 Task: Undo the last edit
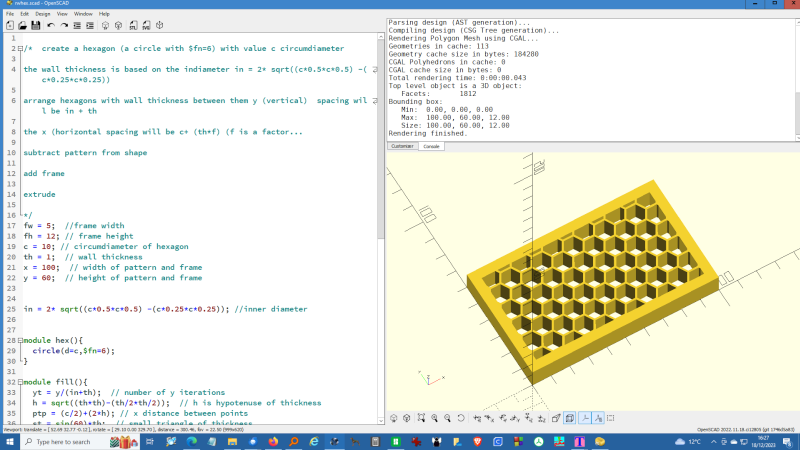click(x=50, y=24)
